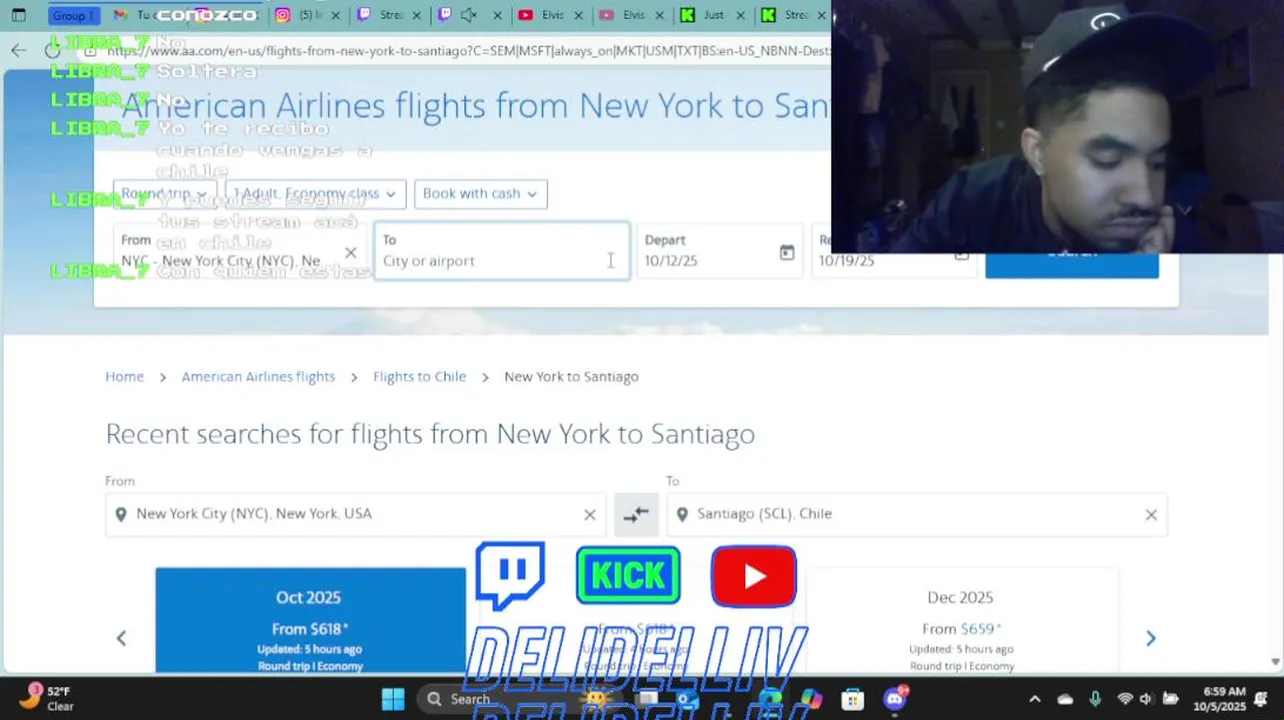Click the page scrollbar down arrow
Image resolution: width=1284 pixels, height=720 pixels.
pos(1275,662)
